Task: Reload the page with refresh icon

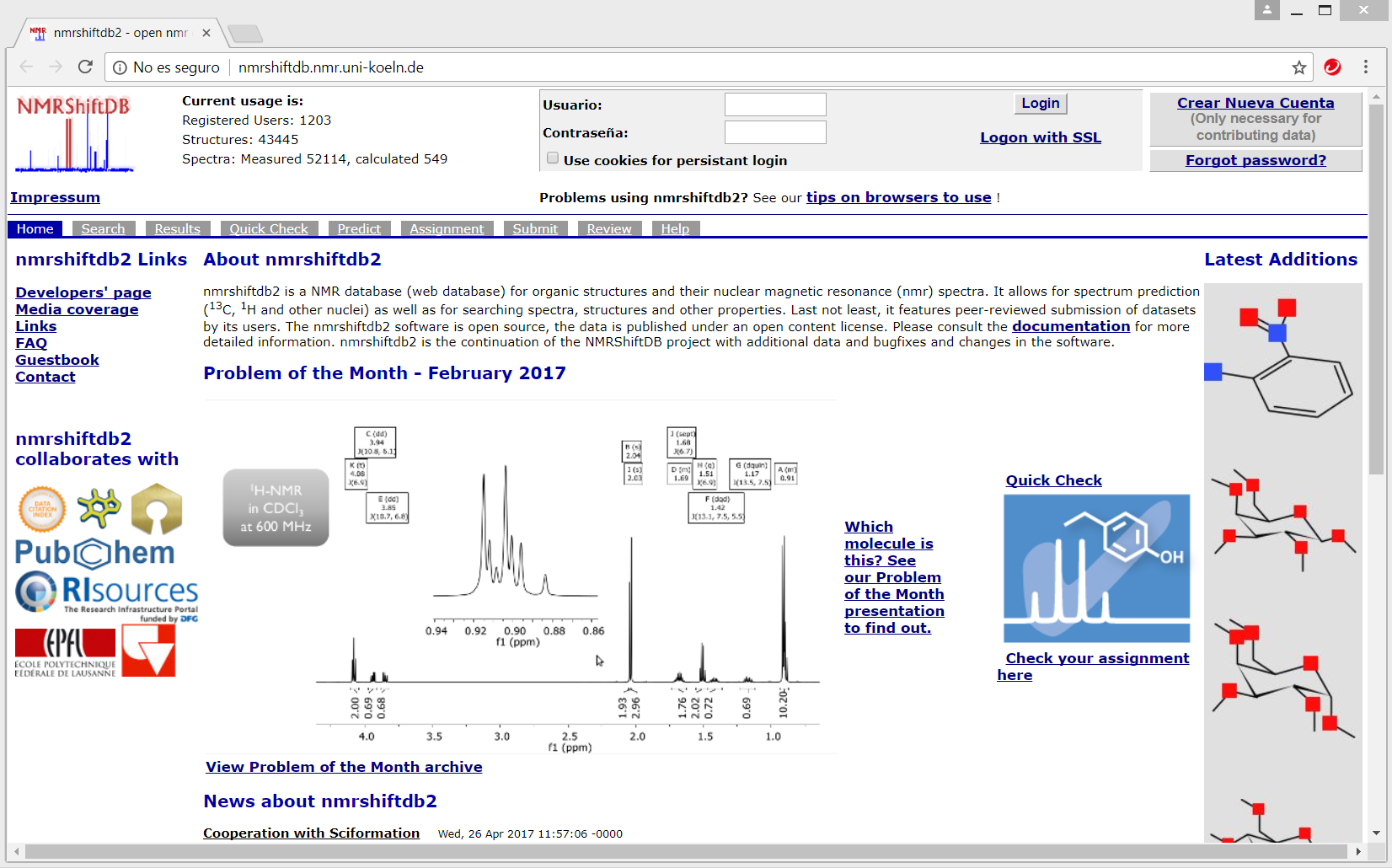Action: (x=85, y=67)
